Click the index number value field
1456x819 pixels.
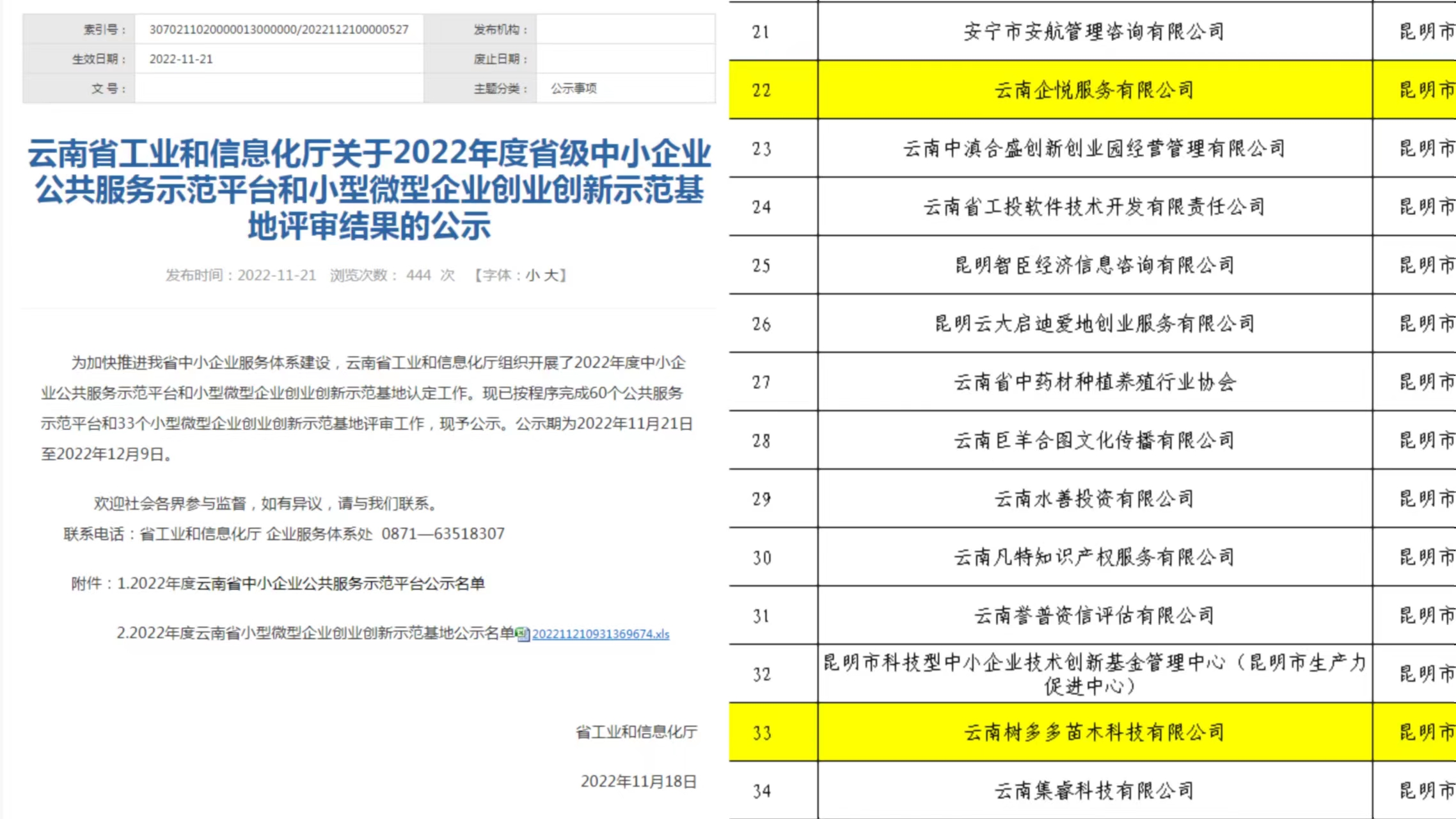[279, 29]
